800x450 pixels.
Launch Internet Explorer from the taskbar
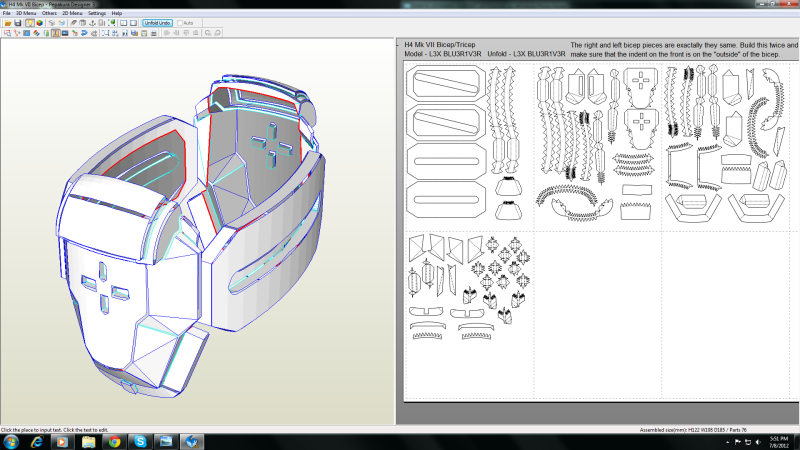(36, 442)
